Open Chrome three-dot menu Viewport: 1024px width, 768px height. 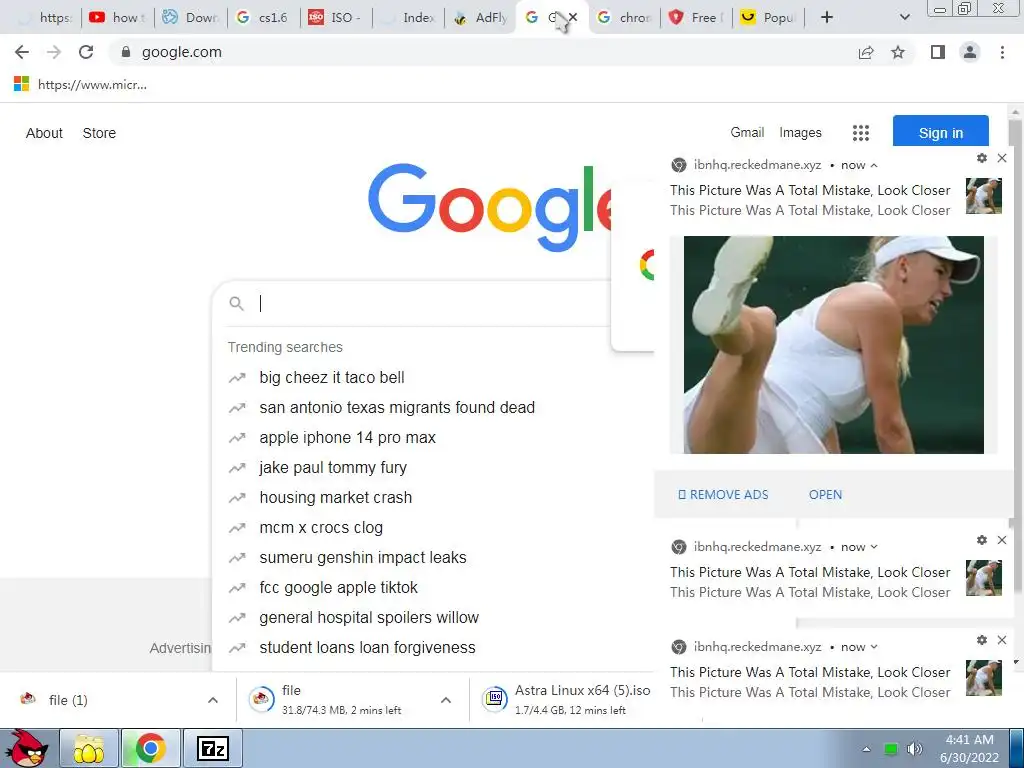click(x=1002, y=52)
